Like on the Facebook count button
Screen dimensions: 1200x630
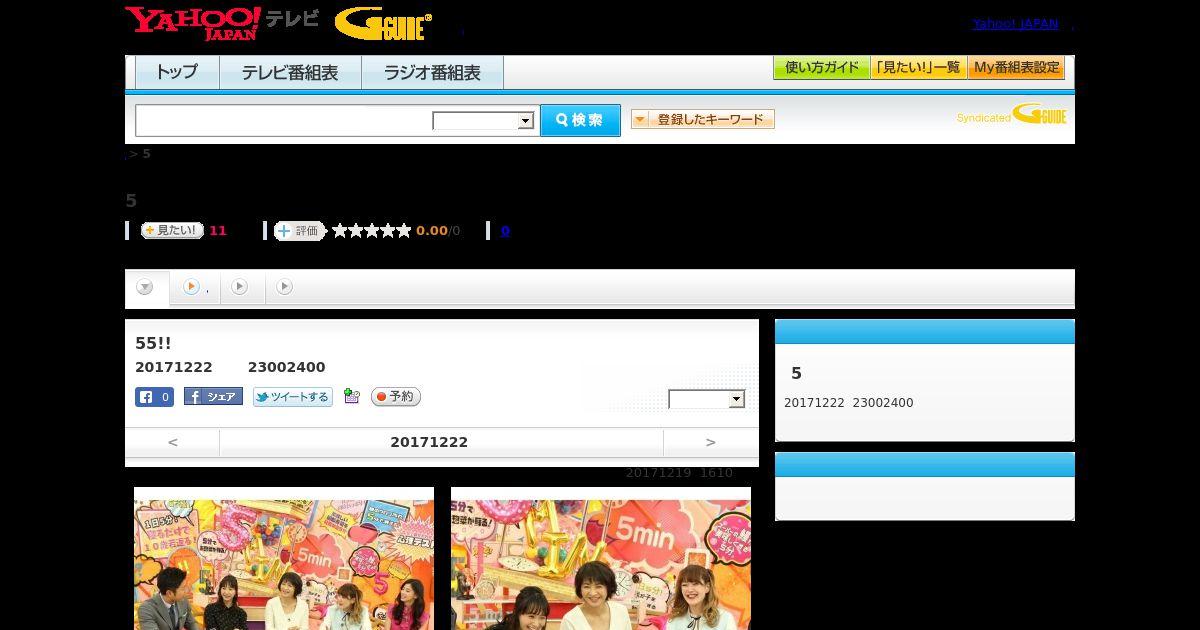point(155,397)
